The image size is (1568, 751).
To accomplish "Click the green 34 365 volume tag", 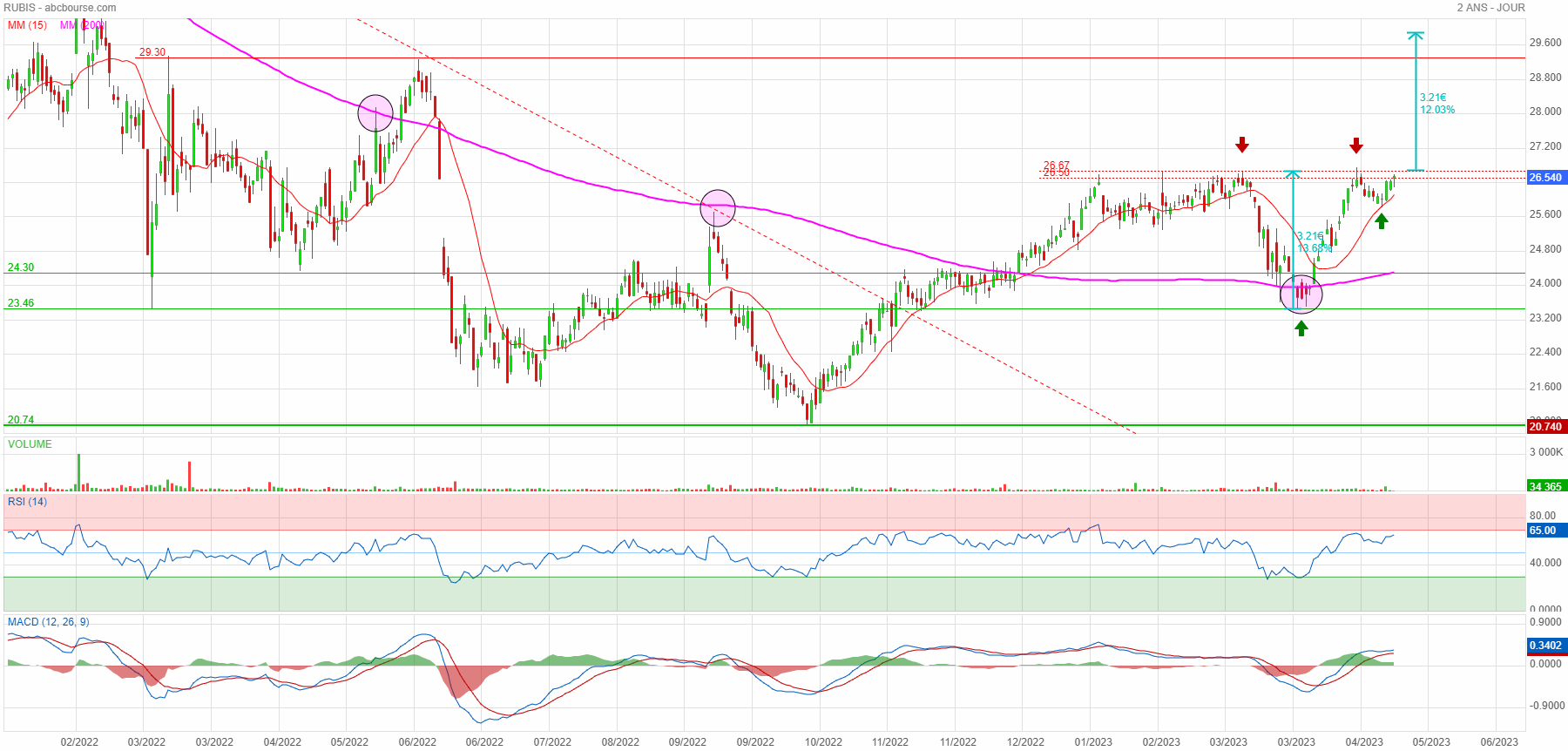I will point(1546,486).
